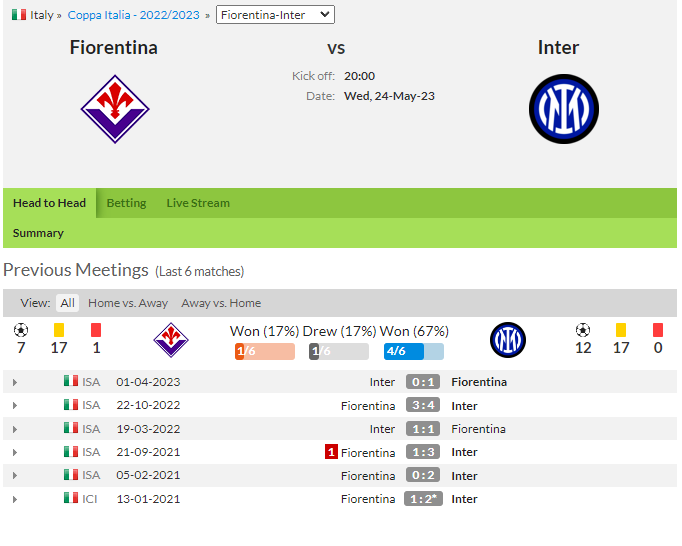Image resolution: width=682 pixels, height=546 pixels.
Task: Select the 'Away vs. Home' view filter
Action: pyautogui.click(x=221, y=303)
